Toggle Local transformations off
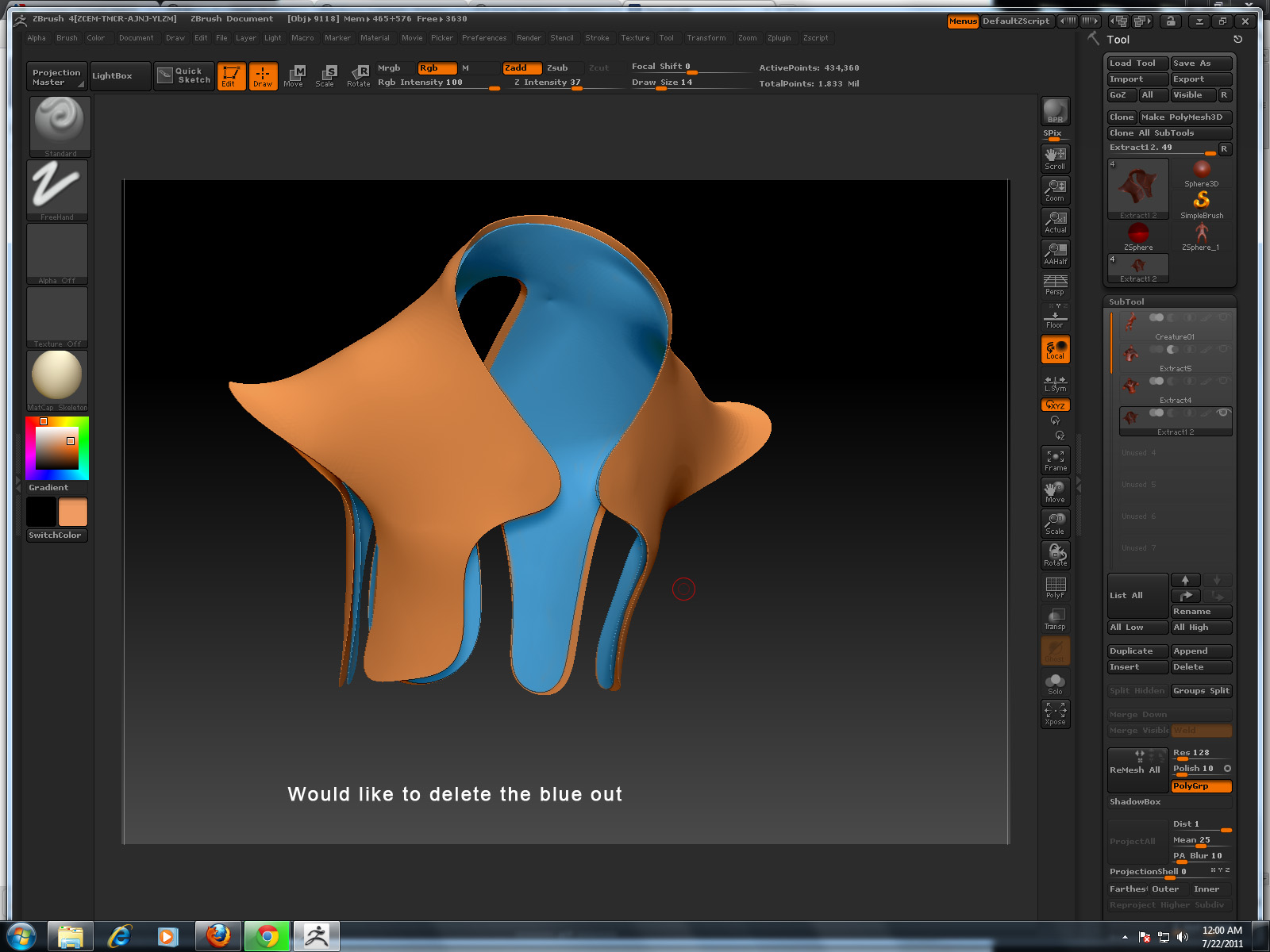This screenshot has width=1270, height=952. [x=1055, y=349]
